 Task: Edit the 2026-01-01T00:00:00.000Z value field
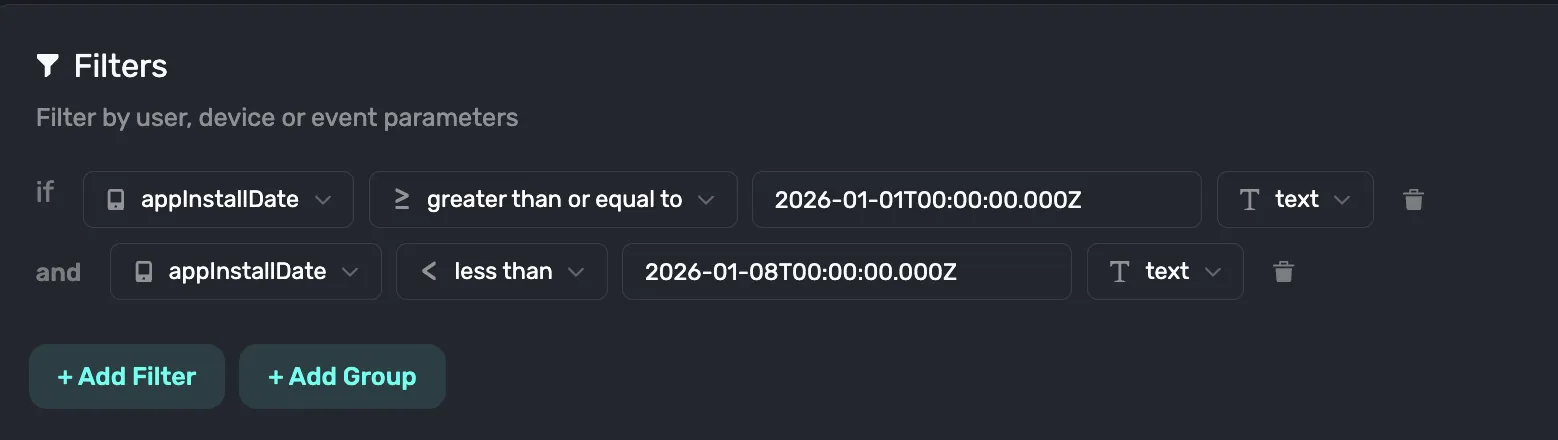(977, 199)
